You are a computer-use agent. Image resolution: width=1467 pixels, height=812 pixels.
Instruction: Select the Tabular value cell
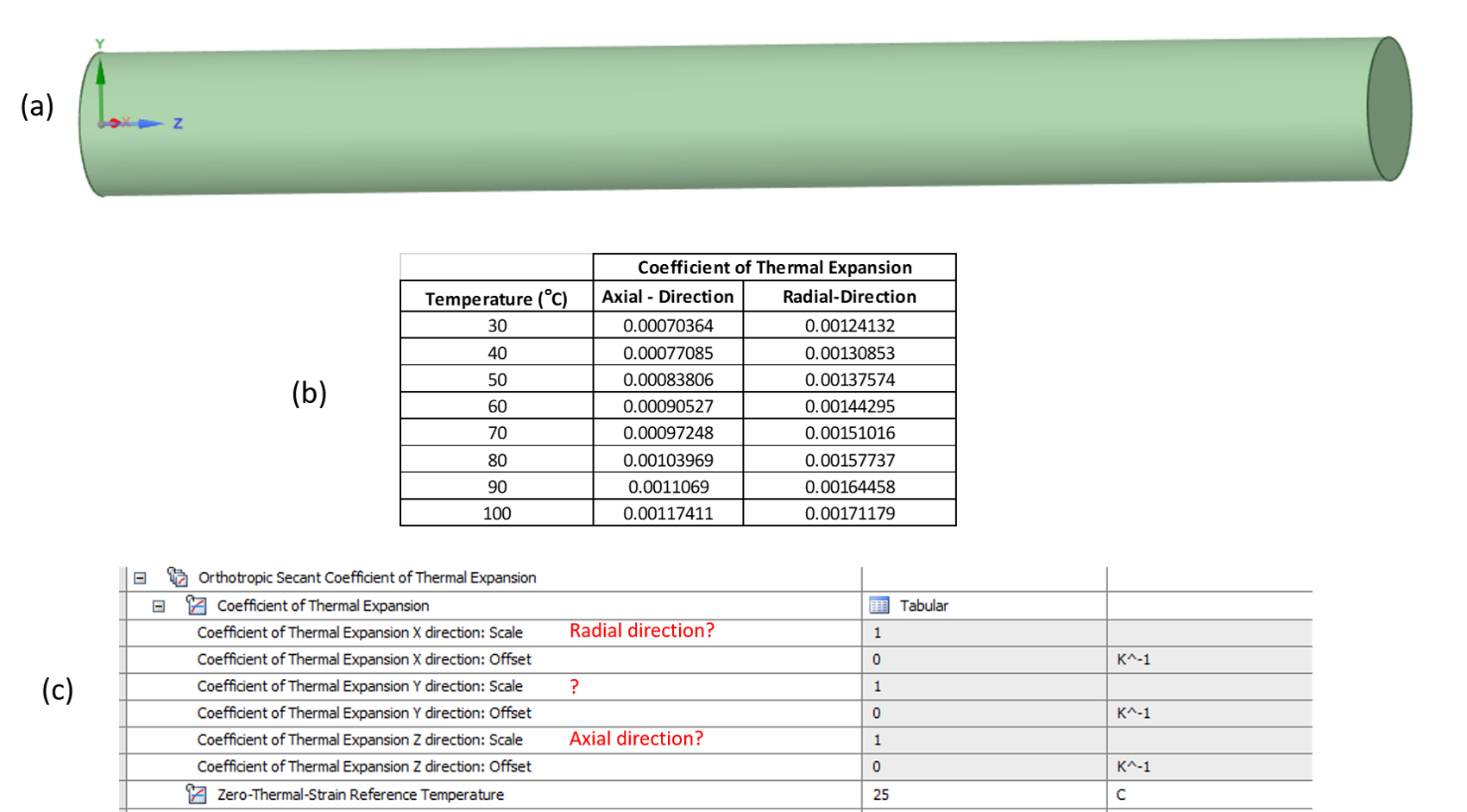pos(984,606)
